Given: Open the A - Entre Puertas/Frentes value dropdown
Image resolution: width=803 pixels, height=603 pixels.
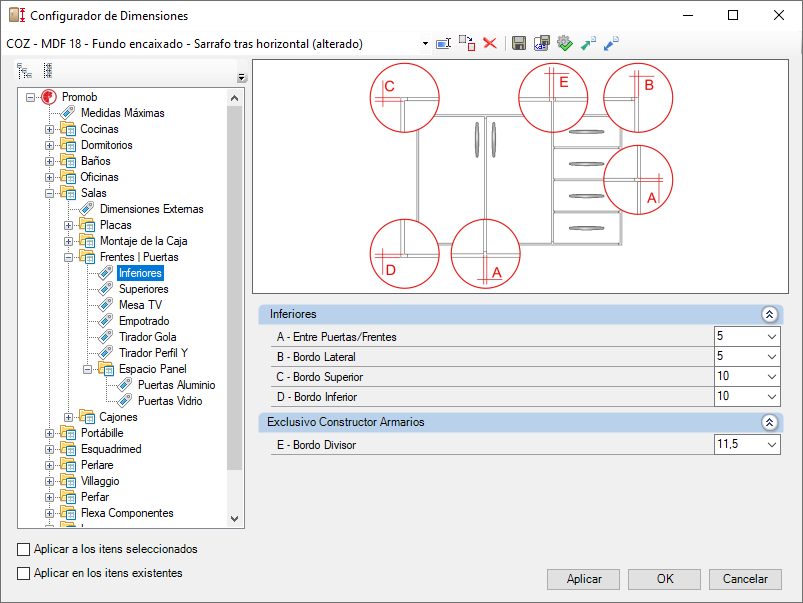Looking at the screenshot, I should (772, 337).
